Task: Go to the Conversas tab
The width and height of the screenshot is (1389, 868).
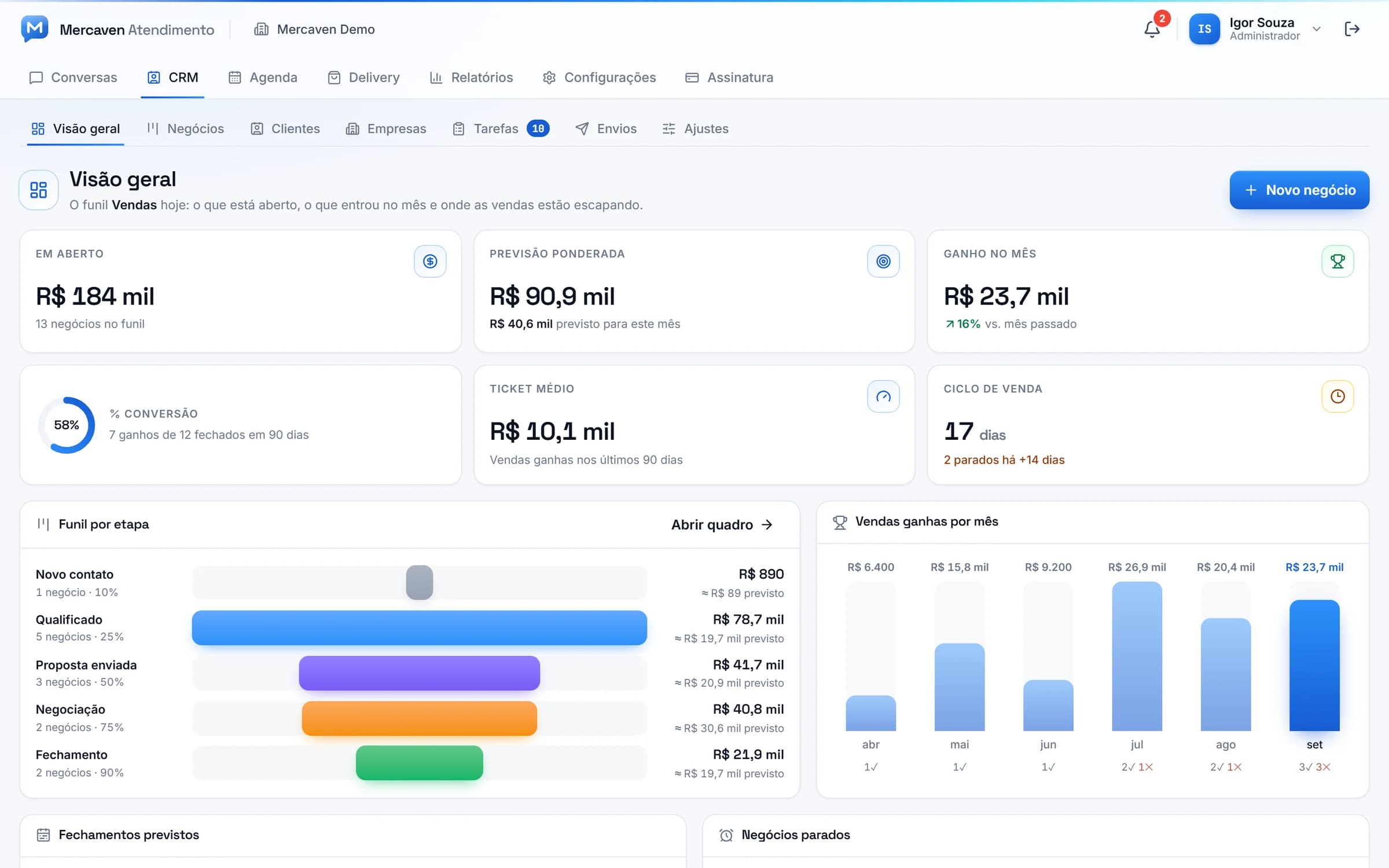Action: [73, 78]
